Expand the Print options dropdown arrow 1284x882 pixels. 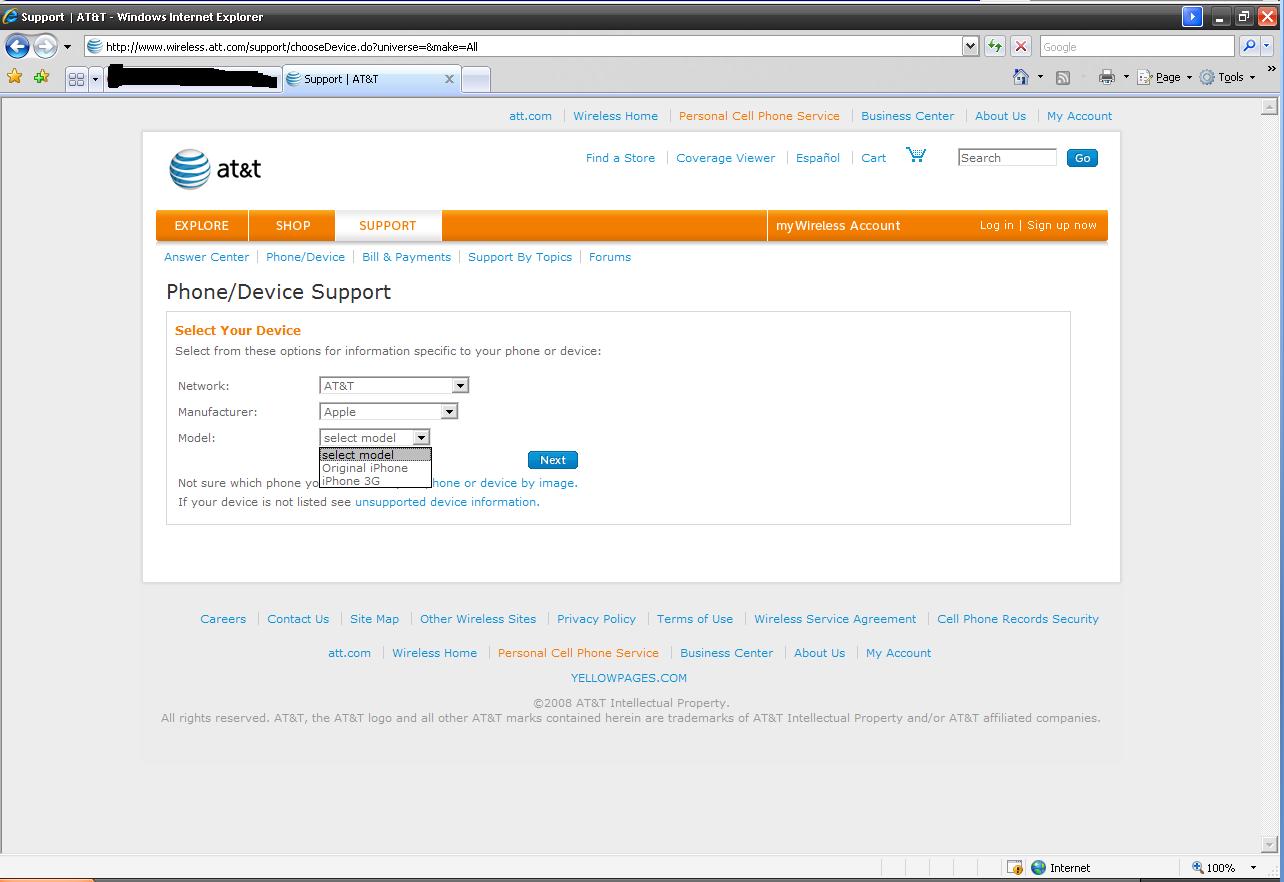[x=1126, y=77]
